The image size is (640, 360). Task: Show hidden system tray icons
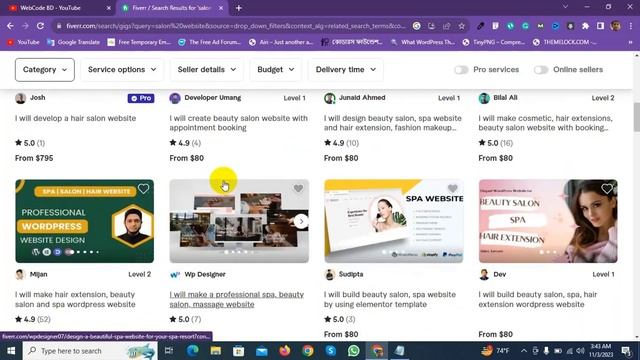coord(524,351)
